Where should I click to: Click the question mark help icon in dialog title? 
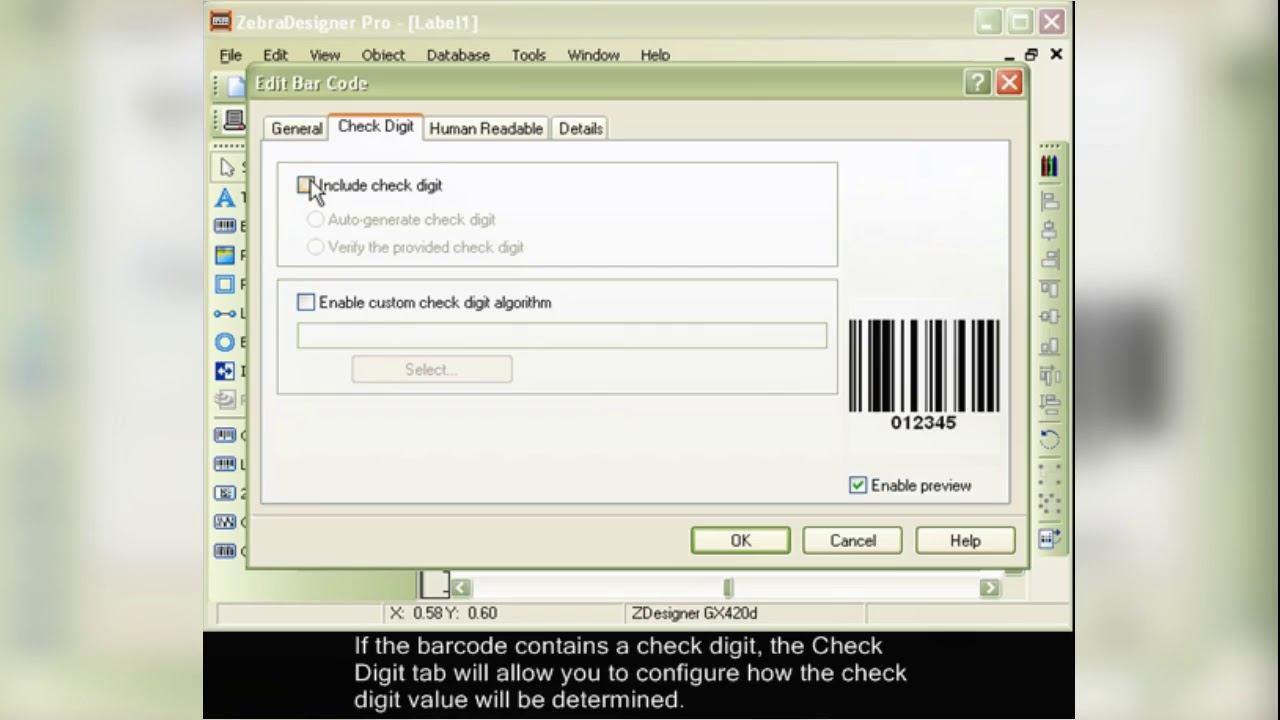(x=977, y=83)
